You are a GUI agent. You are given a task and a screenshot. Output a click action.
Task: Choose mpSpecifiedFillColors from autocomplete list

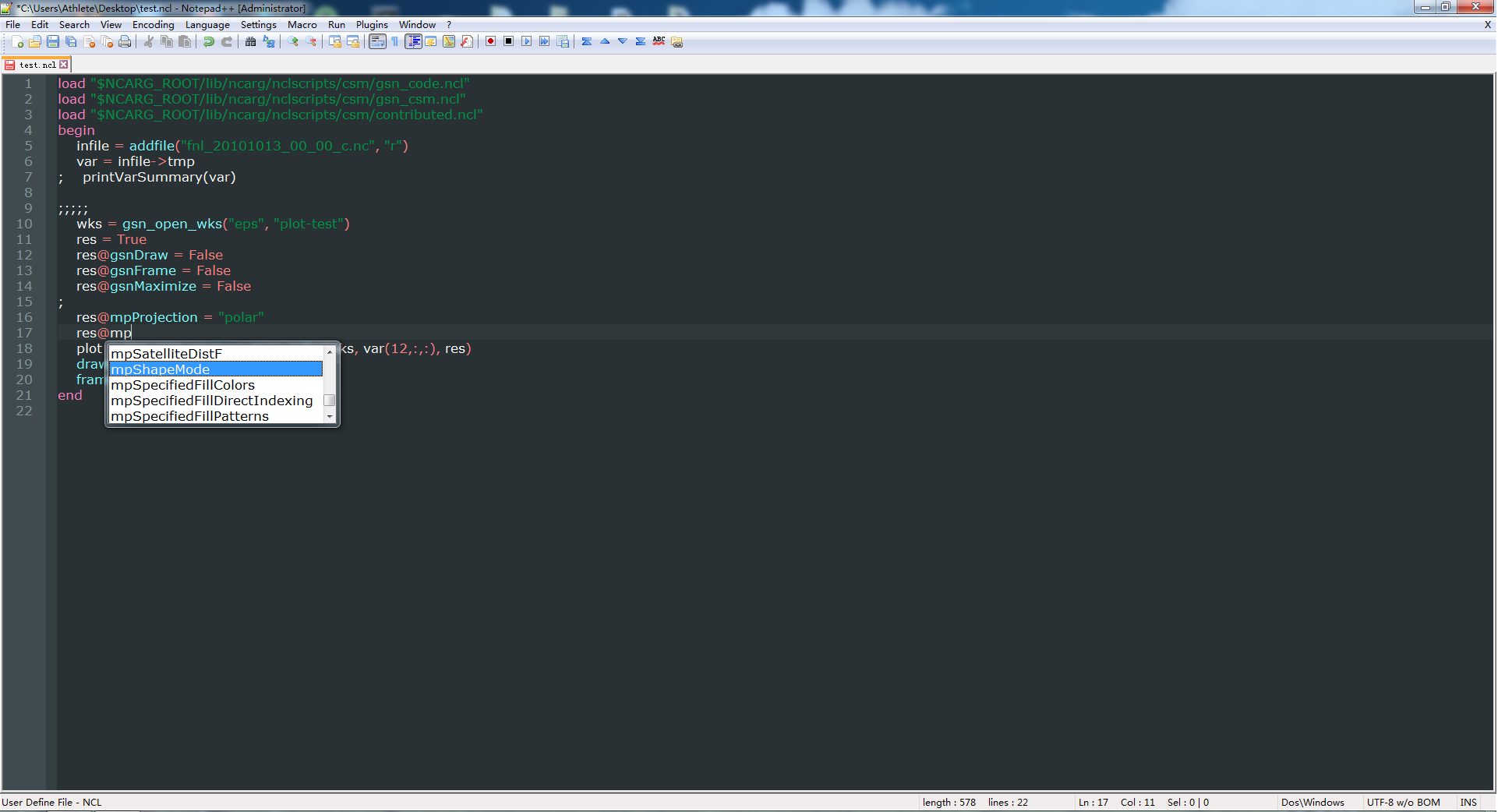click(183, 385)
